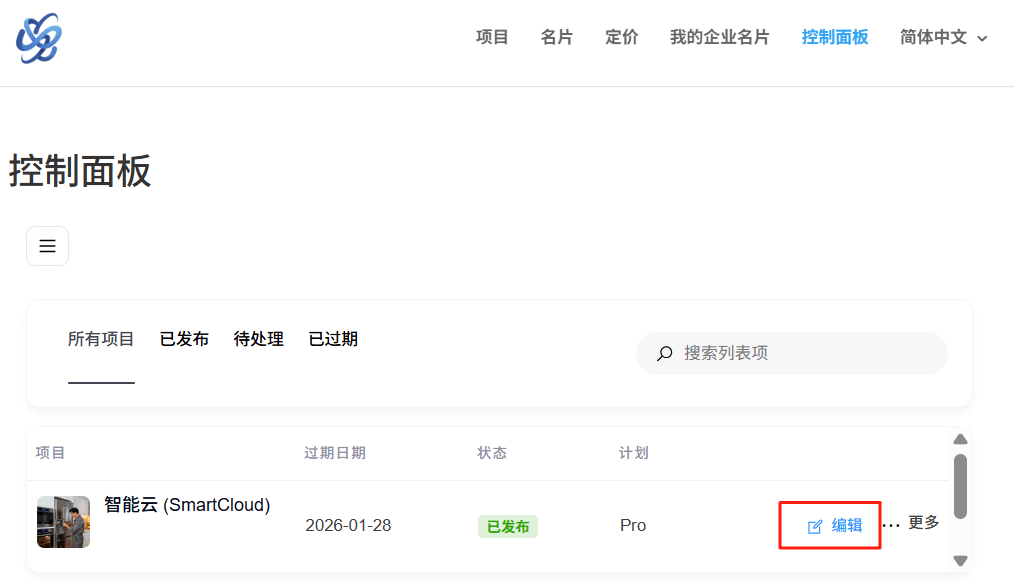This screenshot has height=585, width=1014.
Task: Click the scroll down arrow in the list
Action: pyautogui.click(x=960, y=561)
